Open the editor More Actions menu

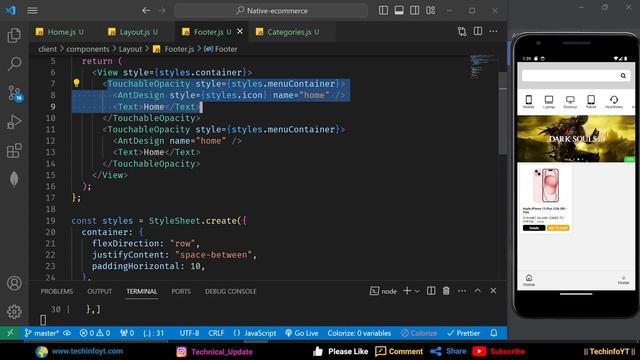[x=493, y=31]
